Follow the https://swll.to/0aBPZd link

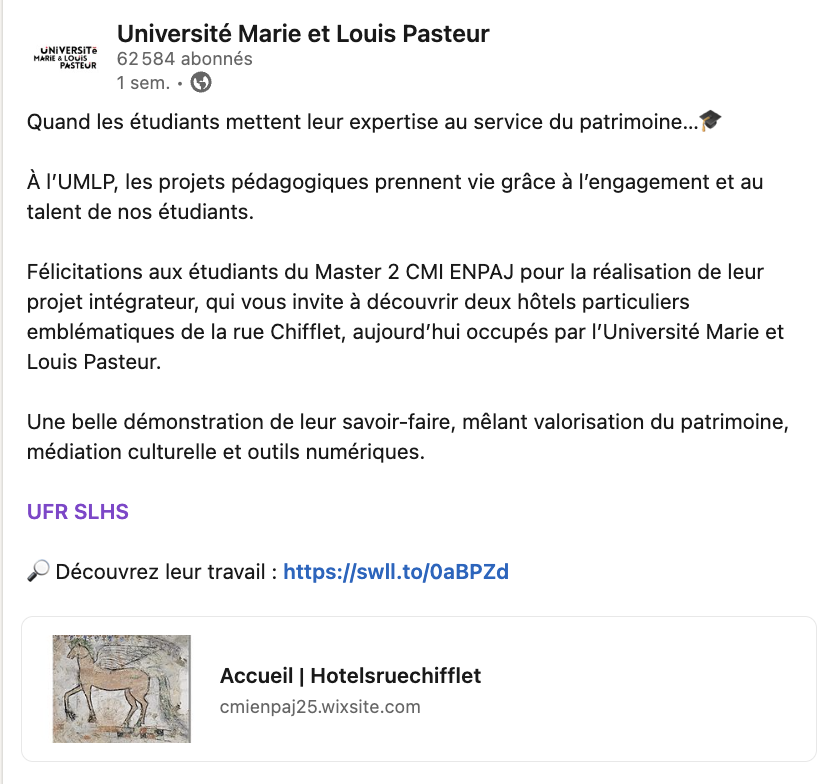click(x=396, y=571)
